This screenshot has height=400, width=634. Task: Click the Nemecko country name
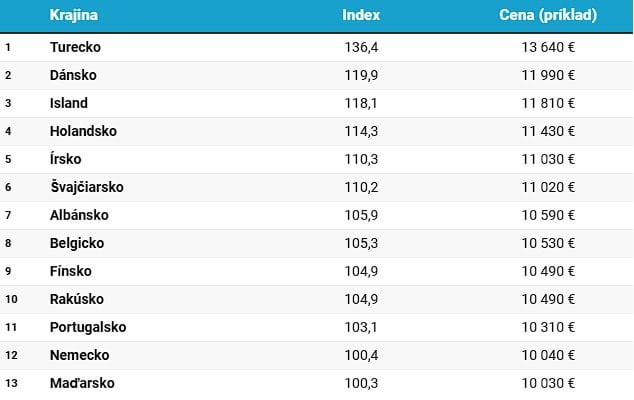tap(79, 355)
